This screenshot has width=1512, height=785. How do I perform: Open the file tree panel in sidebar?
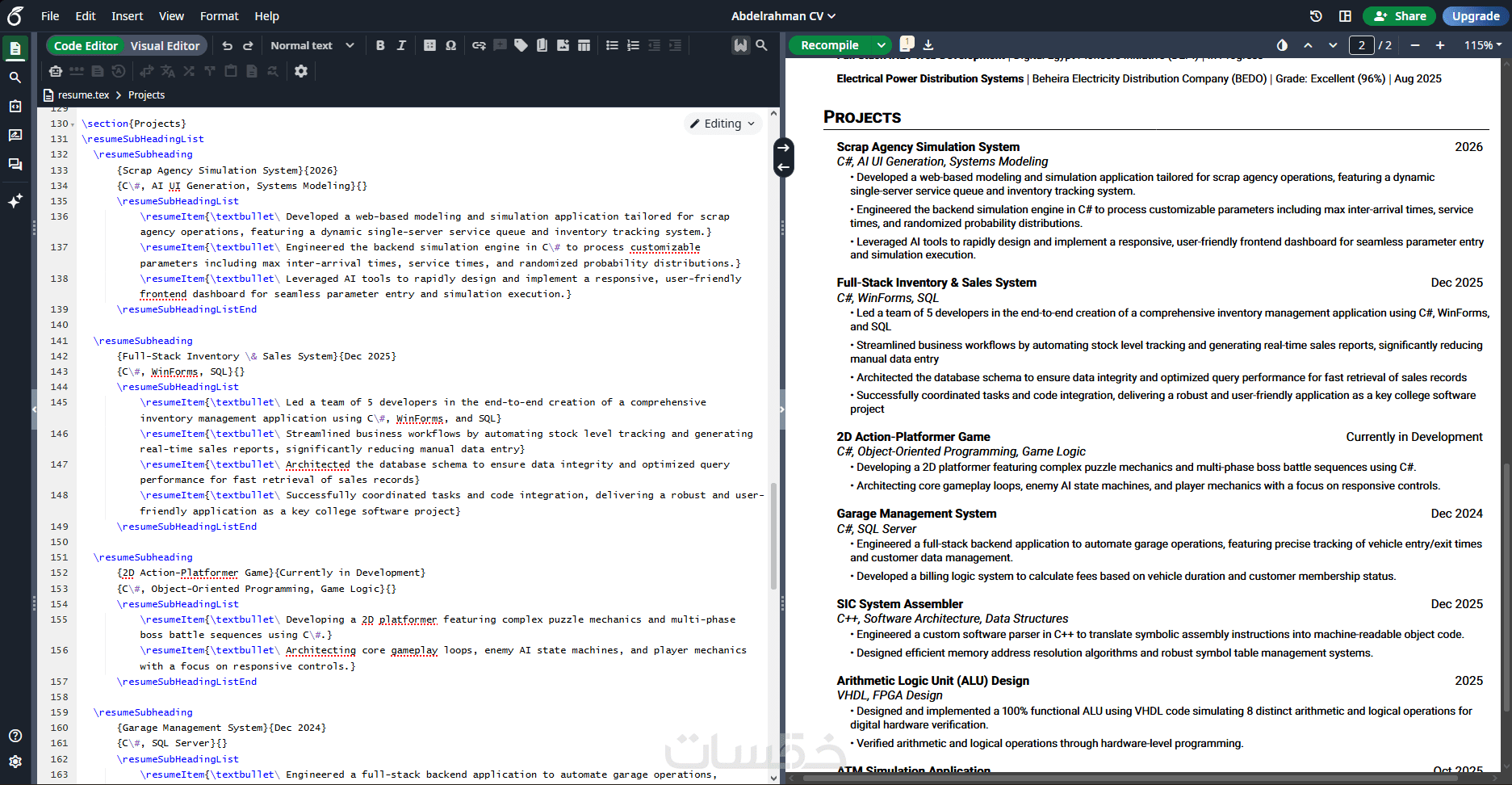15,48
